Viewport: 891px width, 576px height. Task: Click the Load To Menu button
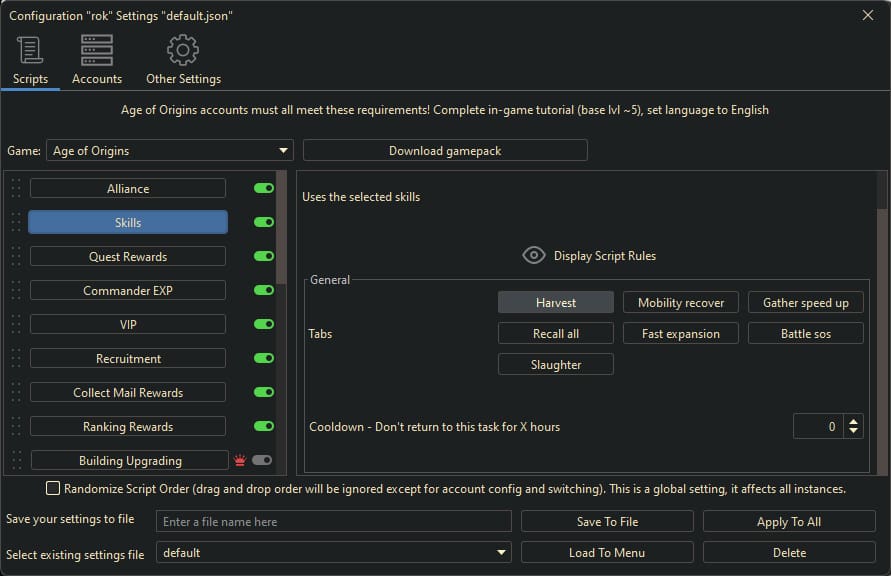tap(607, 552)
